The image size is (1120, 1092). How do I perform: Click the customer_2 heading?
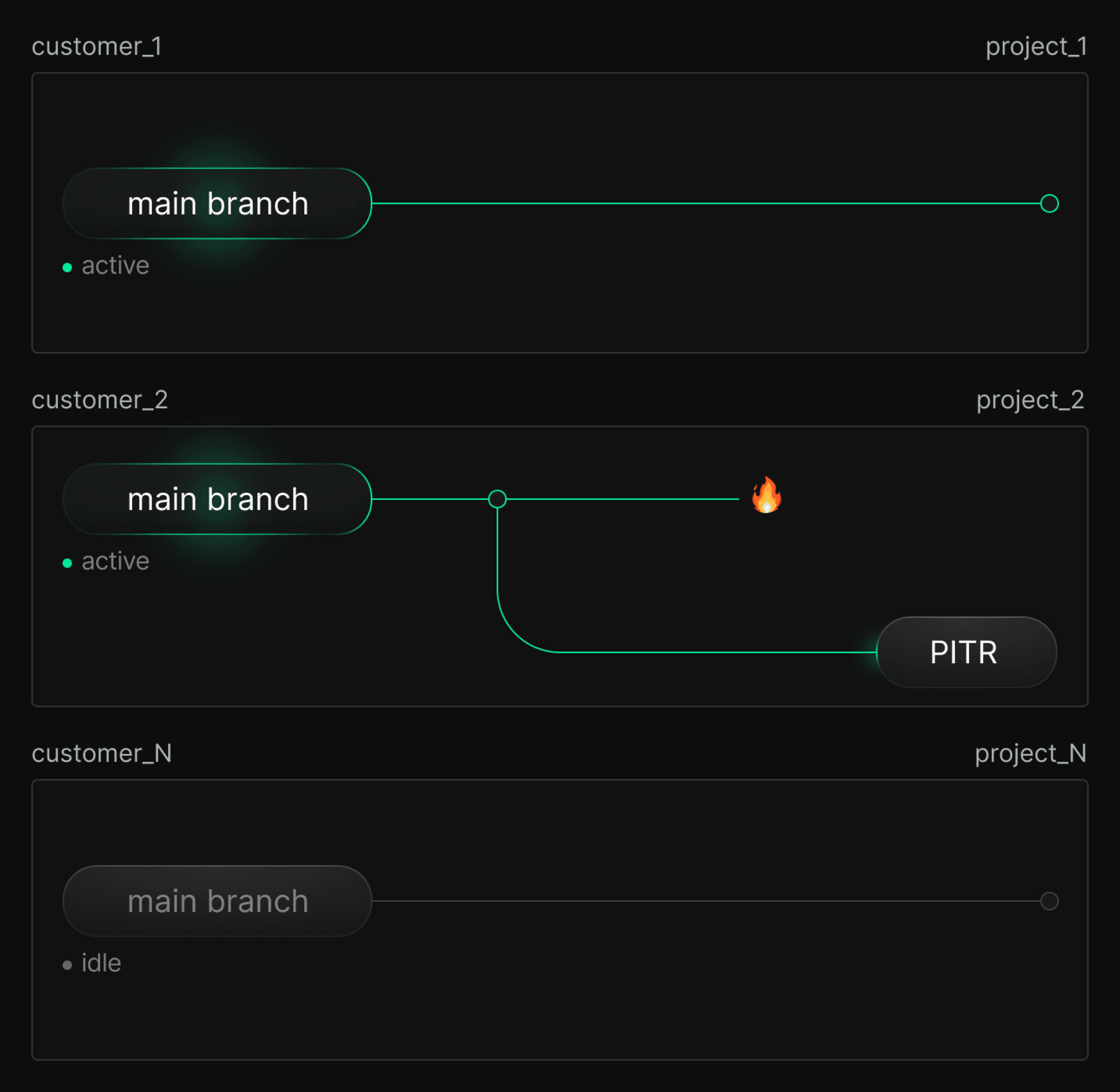tap(100, 400)
